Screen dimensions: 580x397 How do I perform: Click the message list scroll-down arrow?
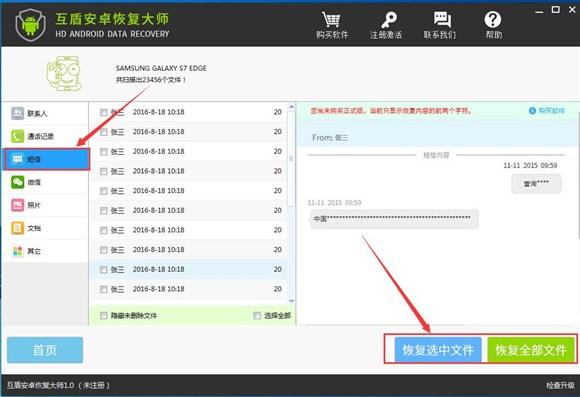291,301
